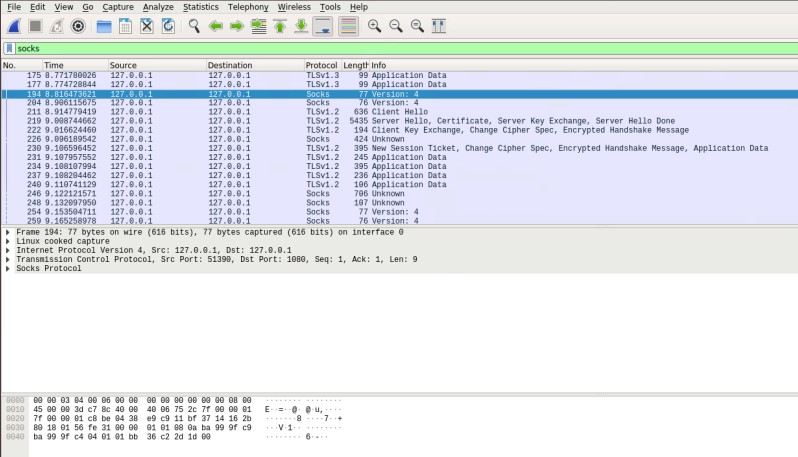Reload this capture file
Viewport: 798px width, 457px height.
(x=168, y=26)
